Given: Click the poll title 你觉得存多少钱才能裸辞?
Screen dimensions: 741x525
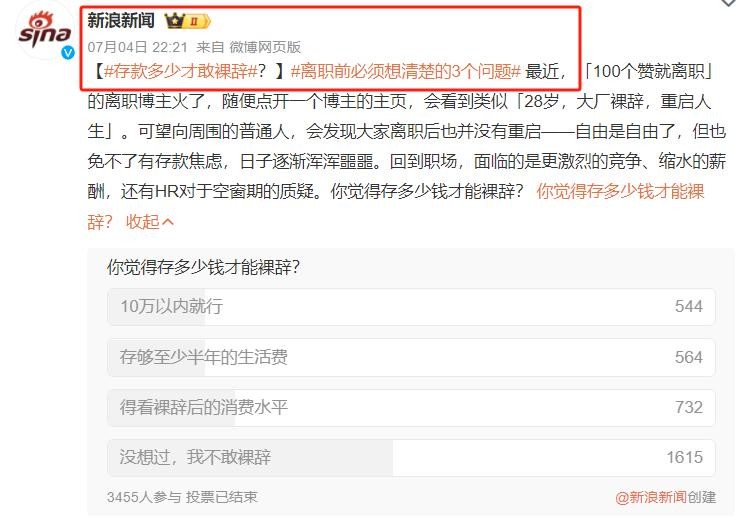Looking at the screenshot, I should 203,267.
